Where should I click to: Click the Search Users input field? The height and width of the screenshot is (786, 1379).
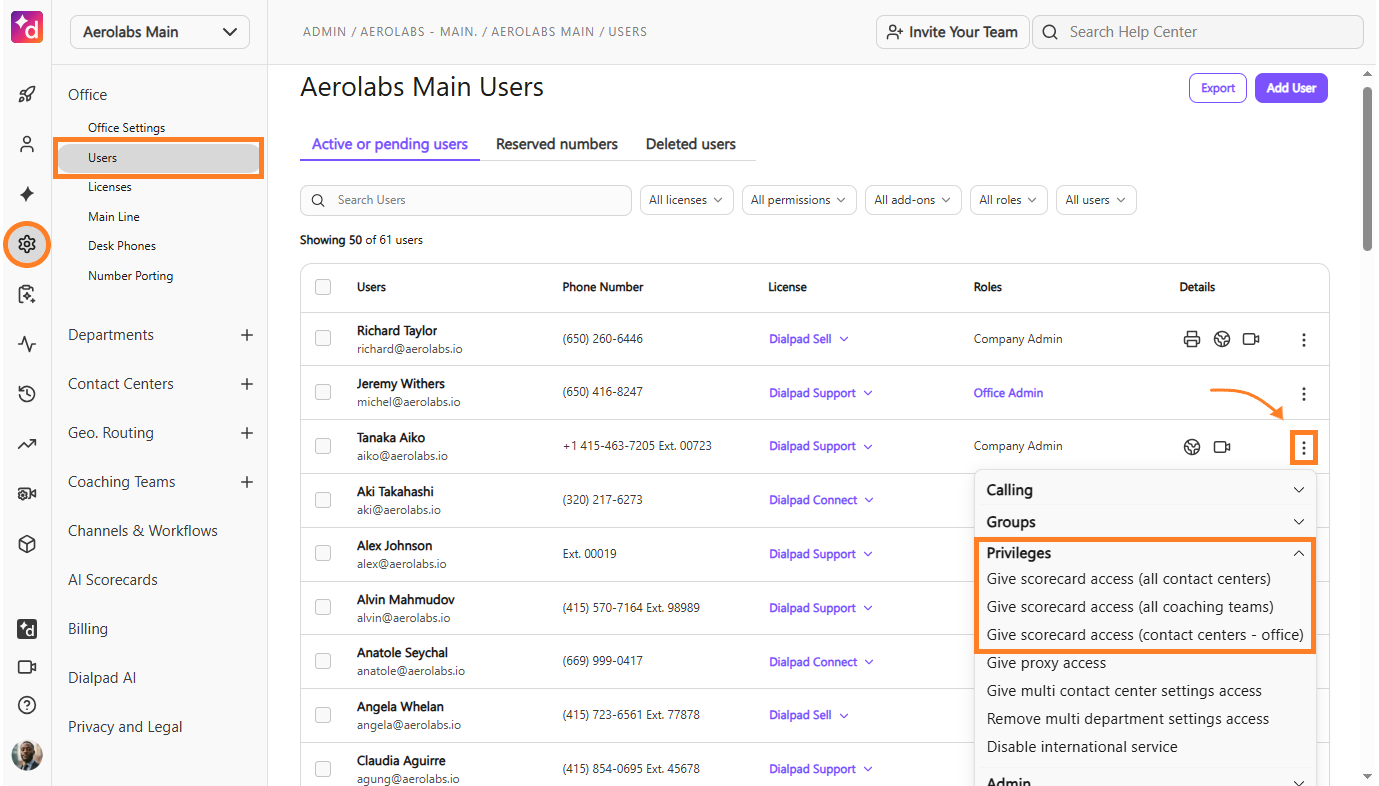pos(466,200)
